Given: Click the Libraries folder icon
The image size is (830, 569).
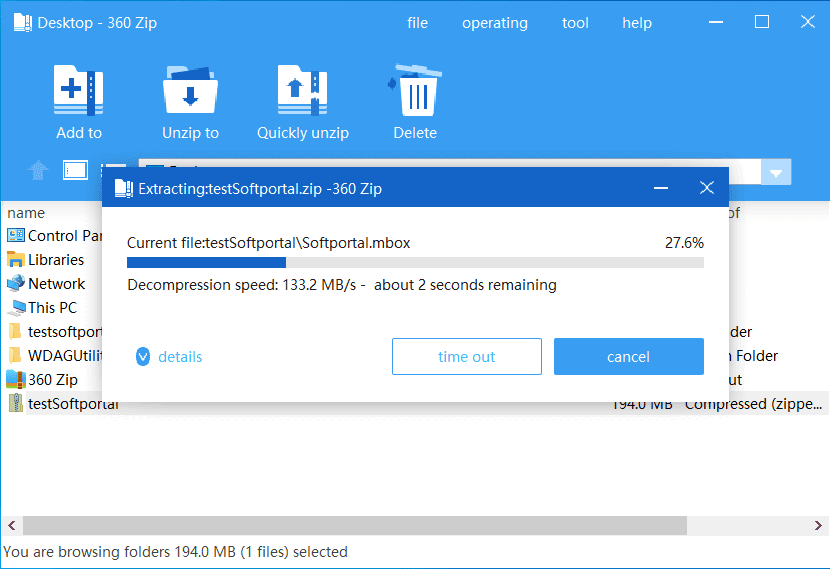Looking at the screenshot, I should point(16,259).
